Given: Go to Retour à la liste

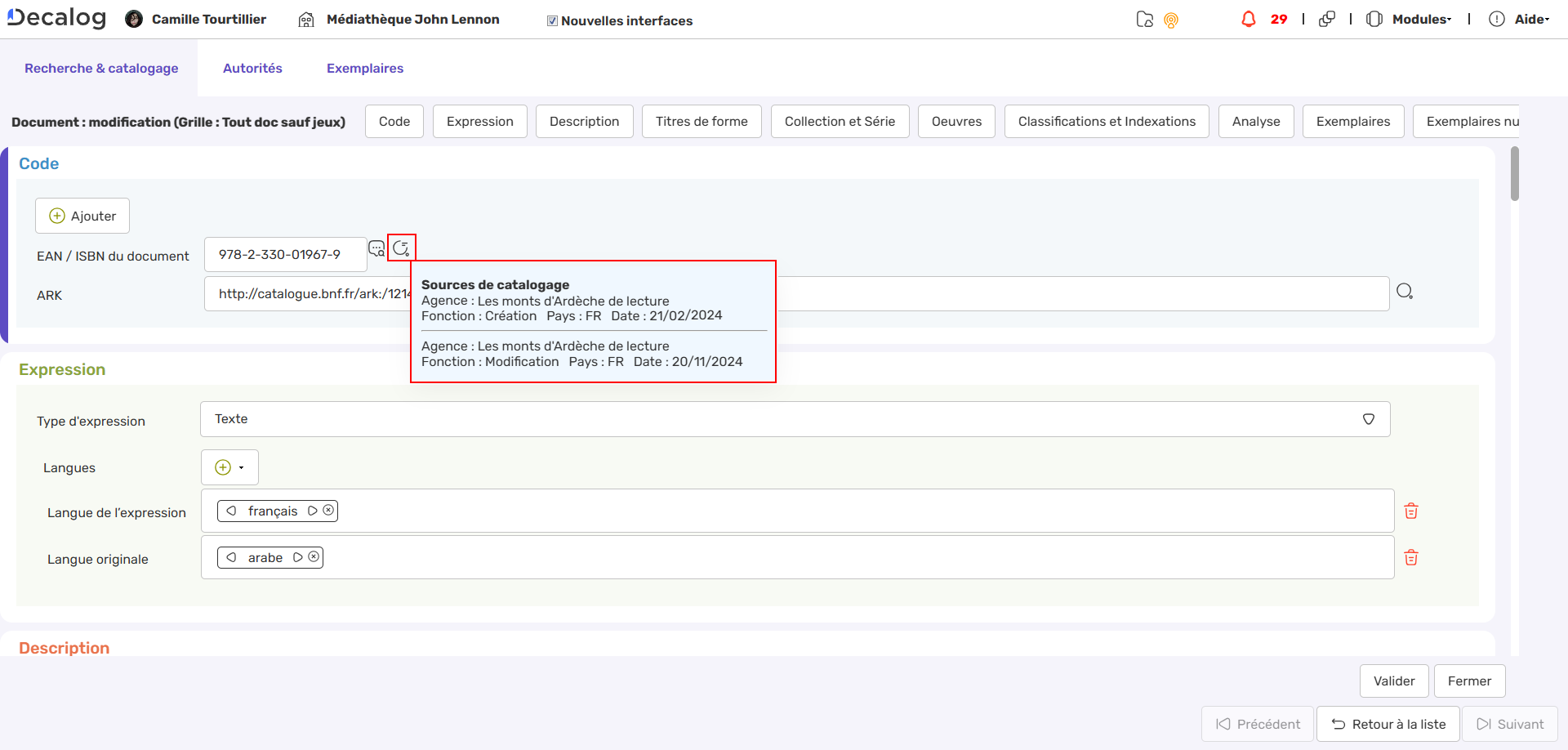Looking at the screenshot, I should pyautogui.click(x=1388, y=723).
